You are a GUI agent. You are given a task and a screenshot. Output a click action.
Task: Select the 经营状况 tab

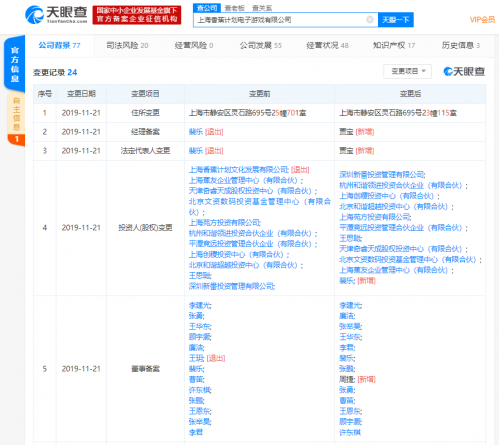tap(327, 45)
